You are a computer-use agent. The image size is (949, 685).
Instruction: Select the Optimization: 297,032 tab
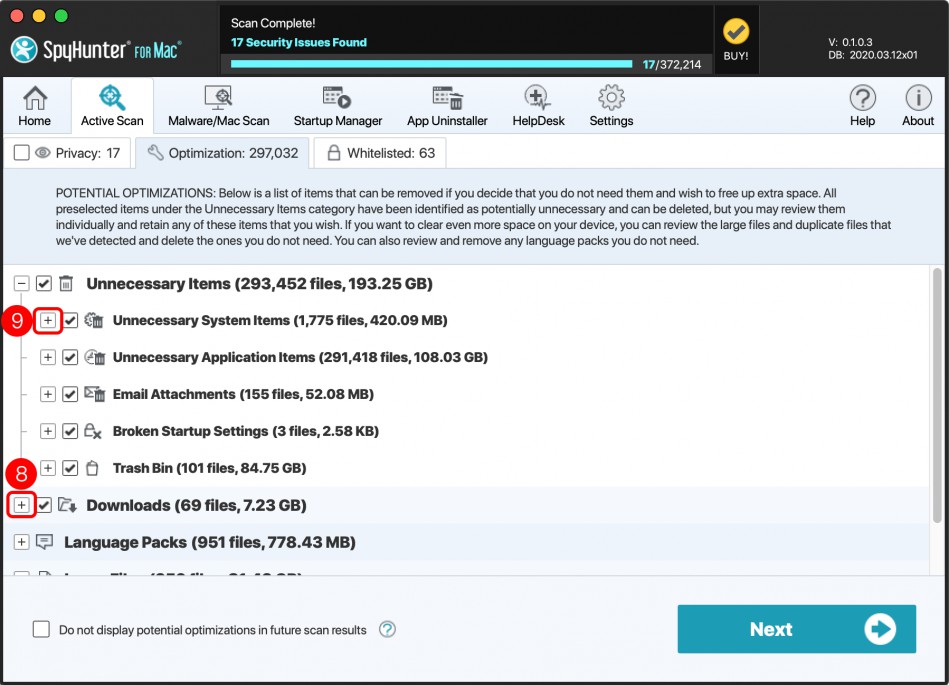[x=222, y=153]
